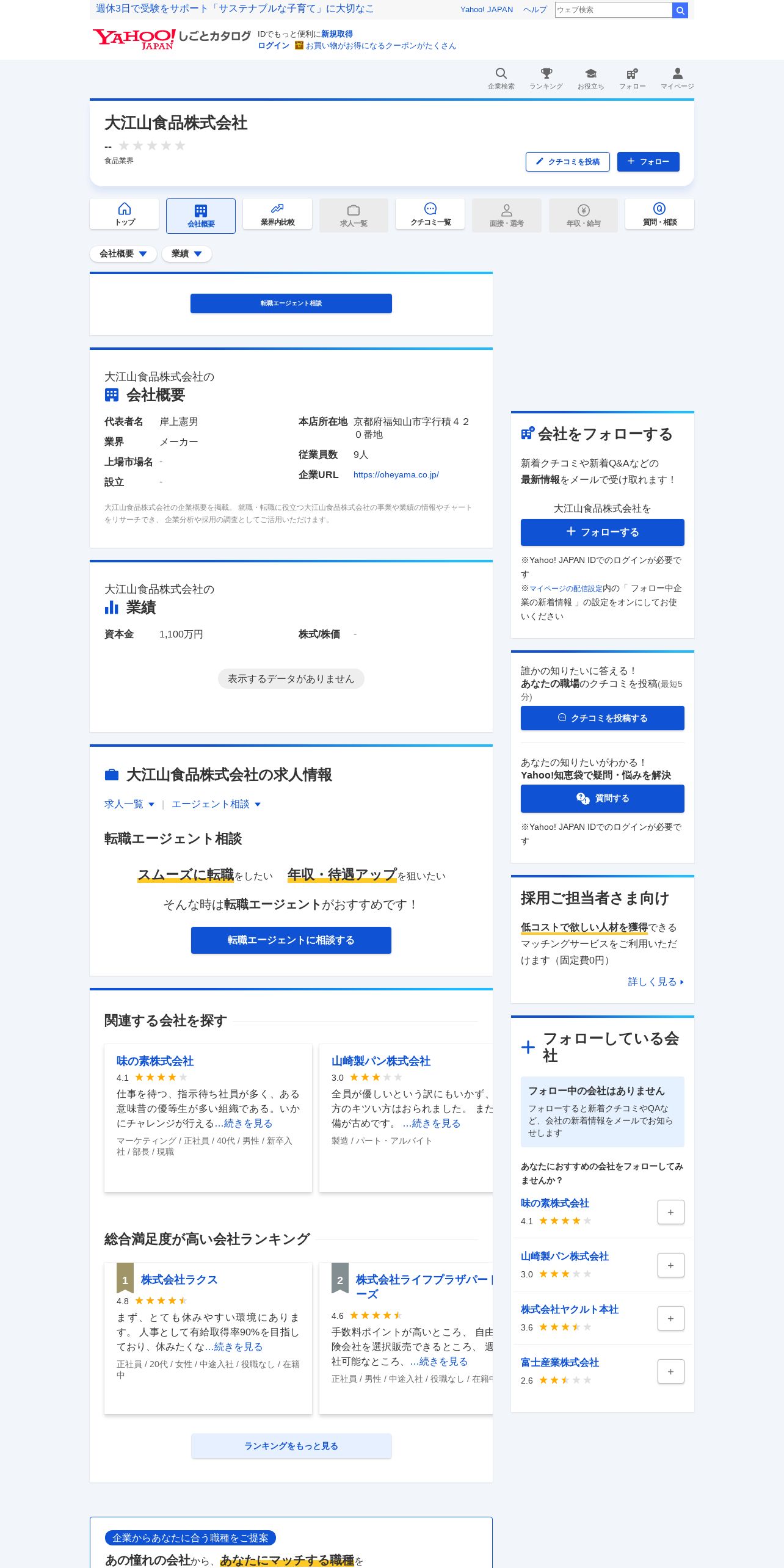Click the briefcase icon beside 求人情報 heading
Image resolution: width=784 pixels, height=1568 pixels.
pos(112,775)
